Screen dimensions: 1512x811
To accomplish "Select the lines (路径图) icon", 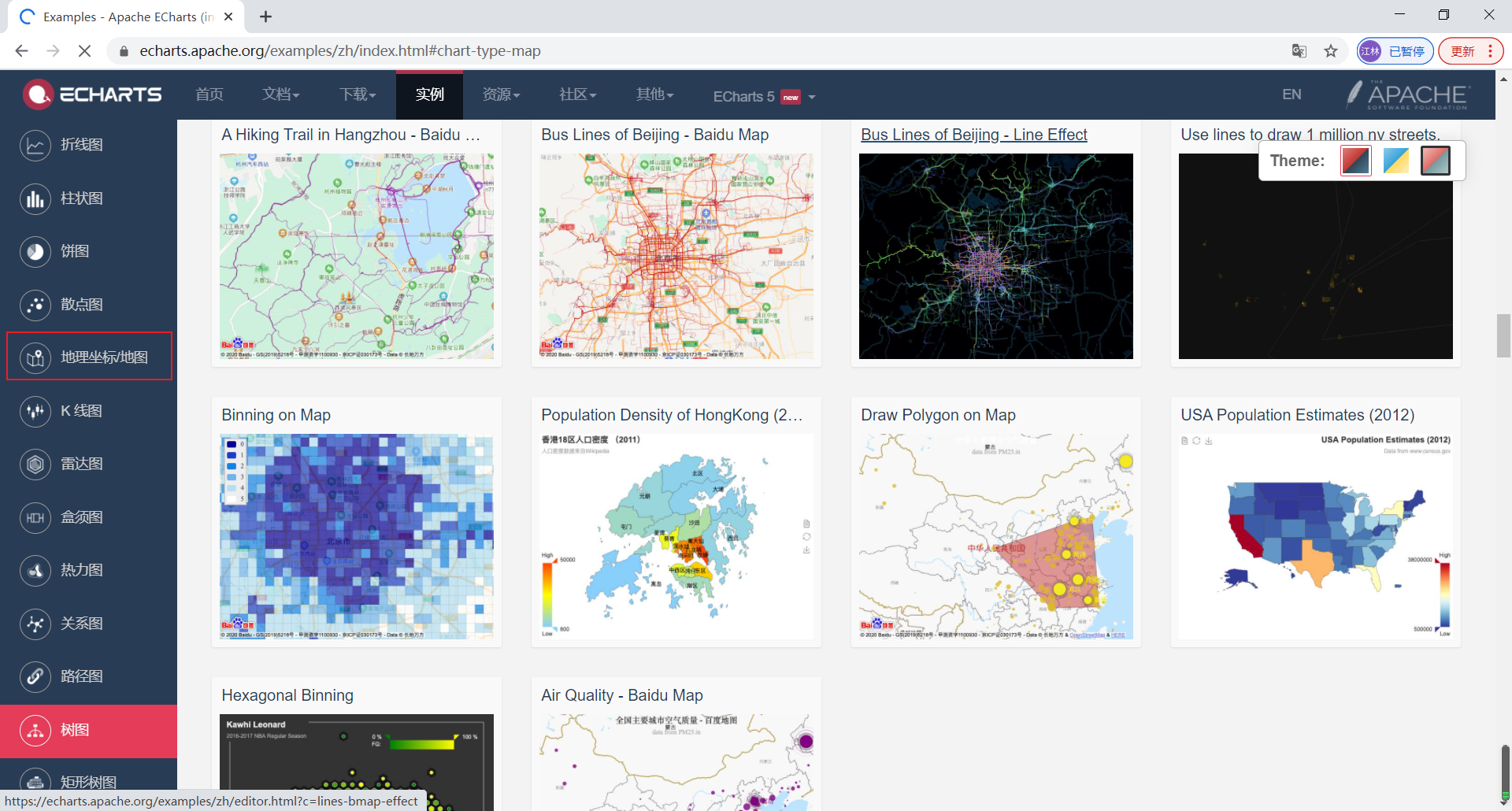I will pyautogui.click(x=35, y=676).
